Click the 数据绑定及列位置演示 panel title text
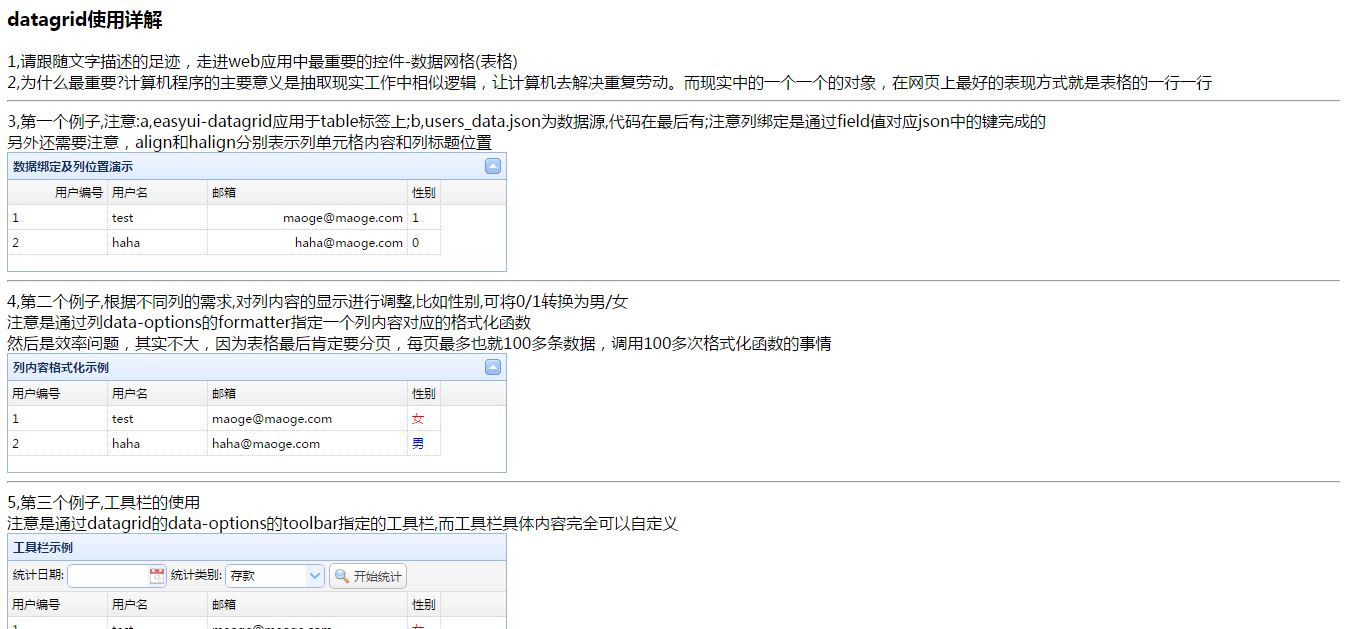This screenshot has width=1345, height=629. 72,166
